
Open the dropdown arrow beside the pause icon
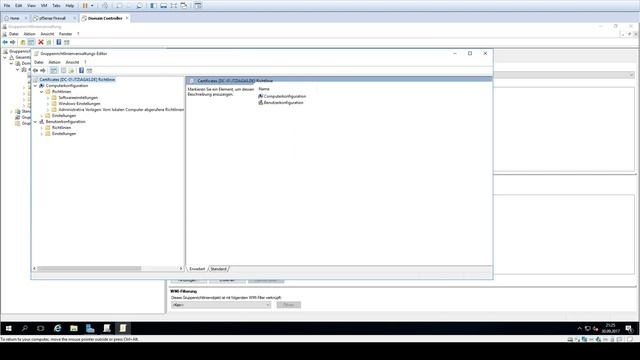pyautogui.click(x=92, y=6)
